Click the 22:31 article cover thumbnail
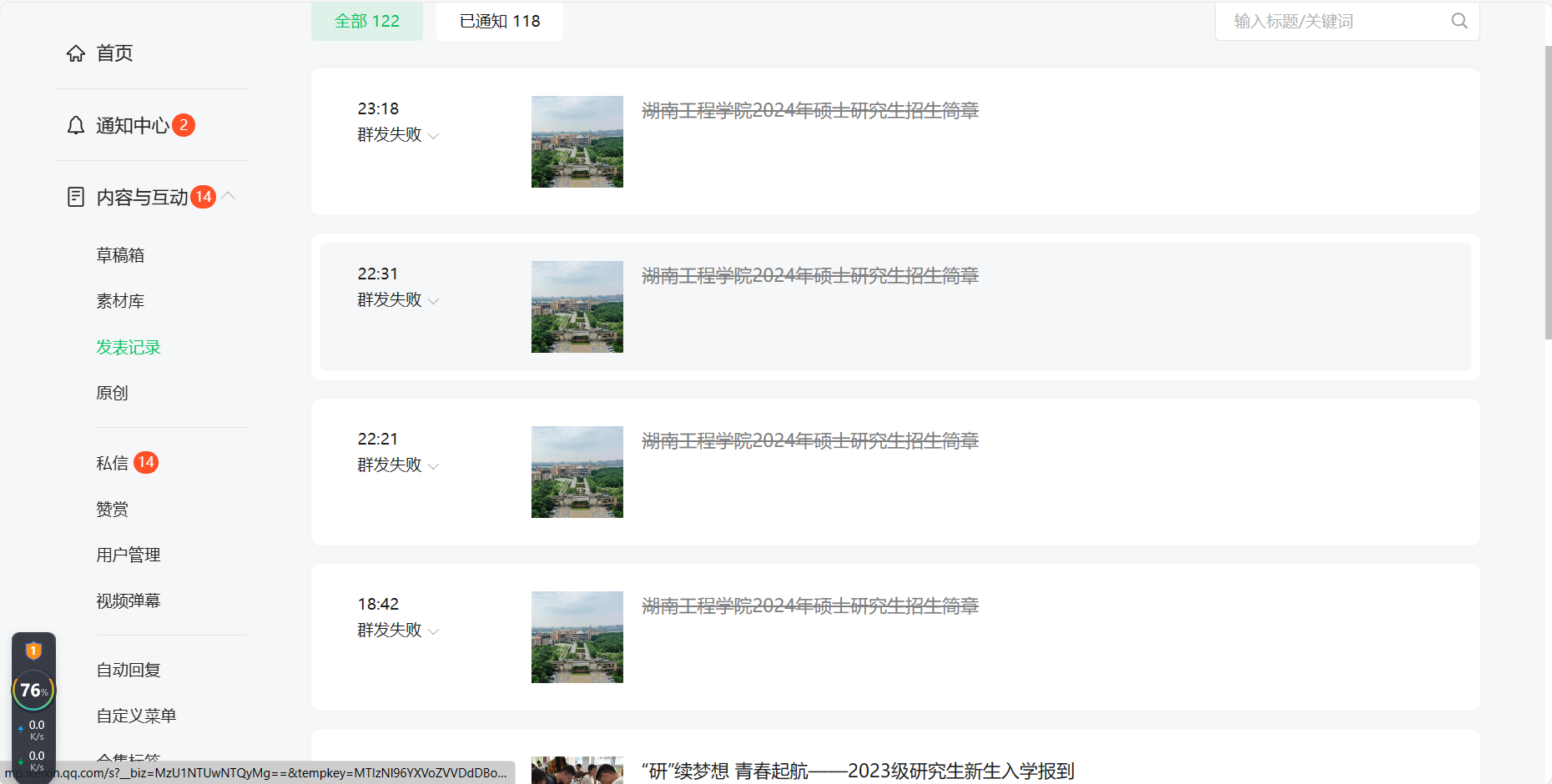This screenshot has height=784, width=1552. point(577,307)
